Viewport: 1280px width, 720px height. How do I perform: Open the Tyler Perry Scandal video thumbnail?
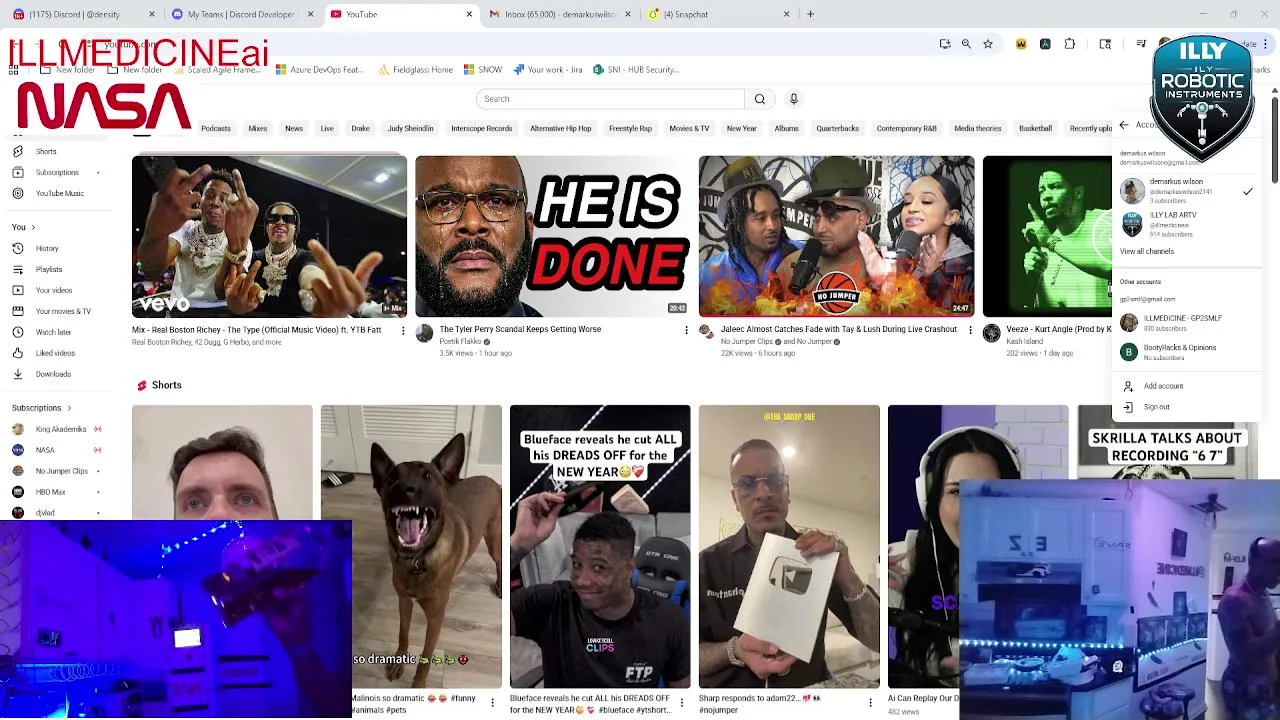click(552, 236)
